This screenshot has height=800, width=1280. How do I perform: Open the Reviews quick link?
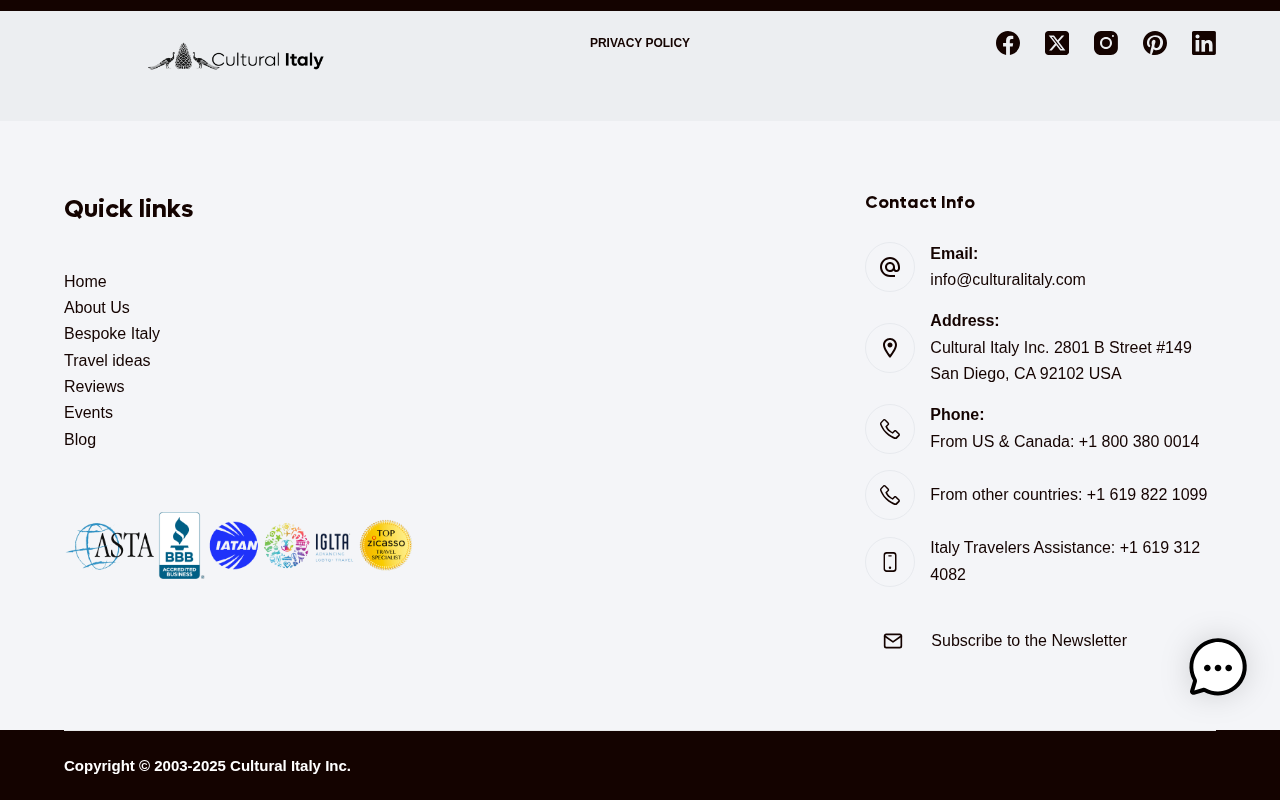point(94,387)
